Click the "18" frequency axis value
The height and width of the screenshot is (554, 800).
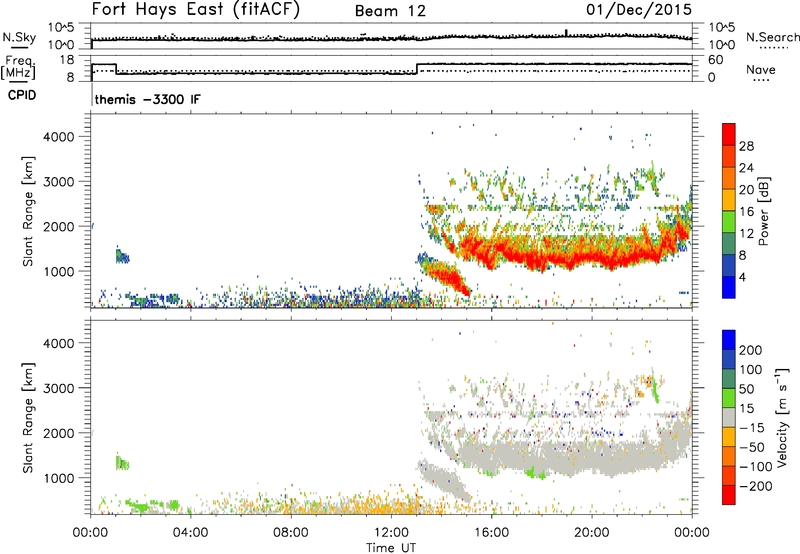click(67, 60)
